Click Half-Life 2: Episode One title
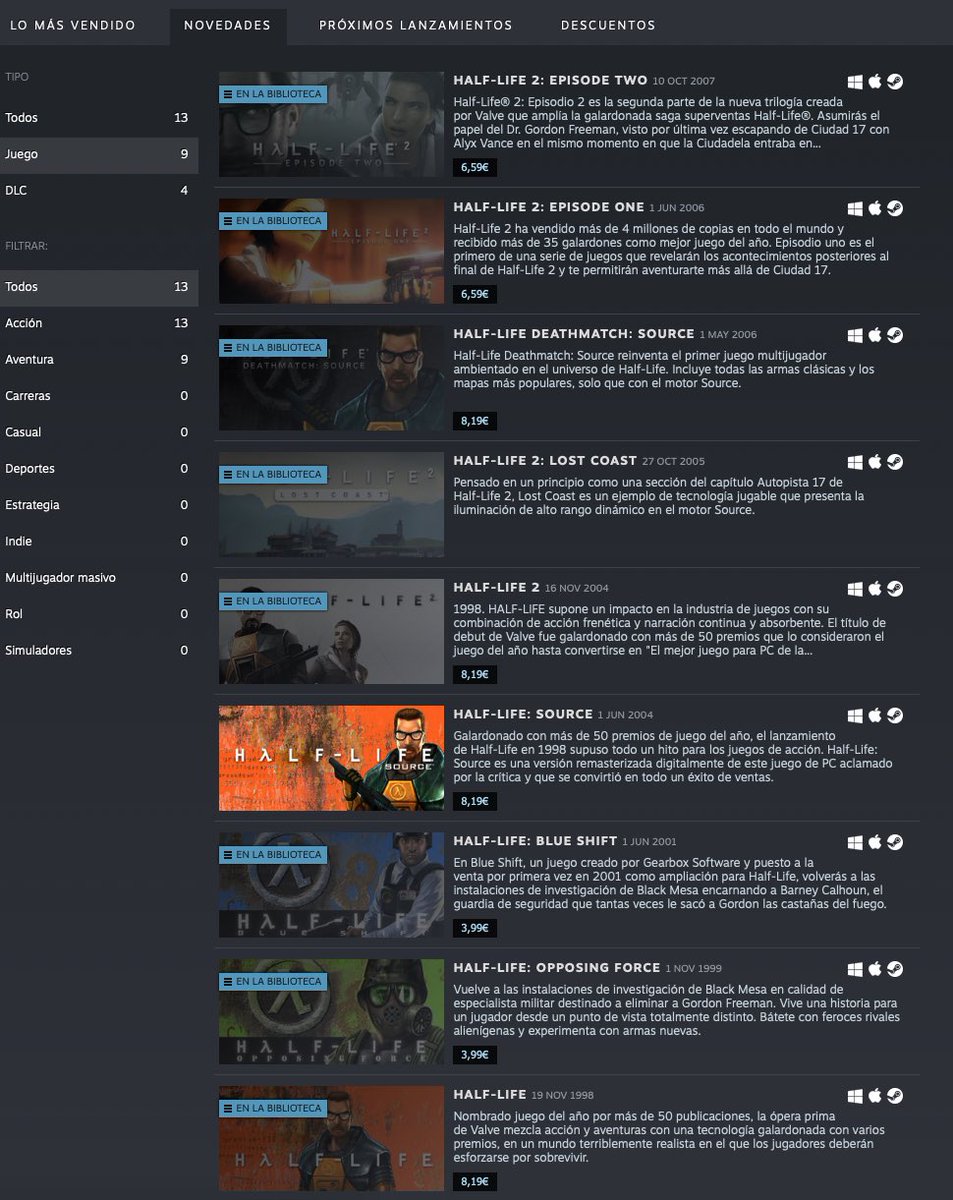The width and height of the screenshot is (953, 1200). coord(548,207)
